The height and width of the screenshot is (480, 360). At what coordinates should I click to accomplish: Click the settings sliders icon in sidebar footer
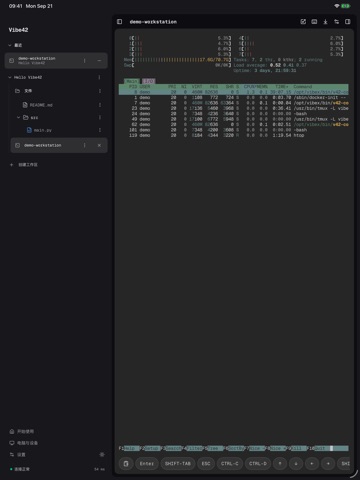pos(12,455)
